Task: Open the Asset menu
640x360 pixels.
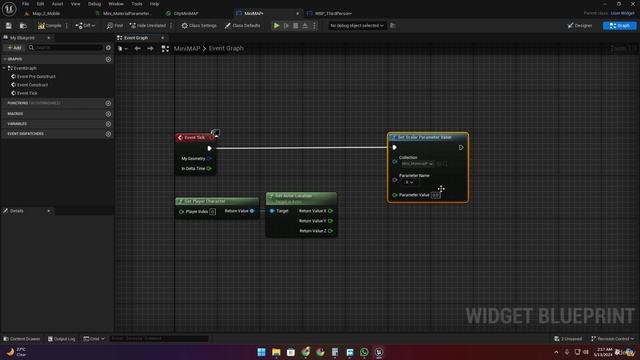Action: 57,4
